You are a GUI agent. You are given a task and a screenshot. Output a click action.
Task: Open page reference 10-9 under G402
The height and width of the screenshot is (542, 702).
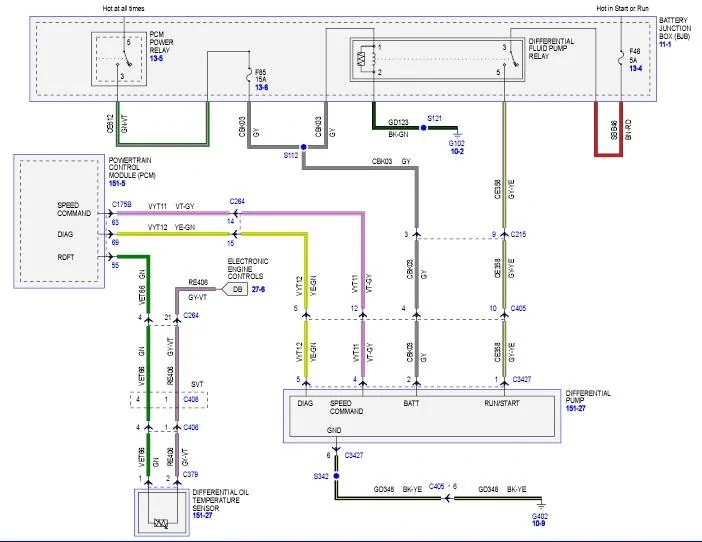tap(539, 523)
